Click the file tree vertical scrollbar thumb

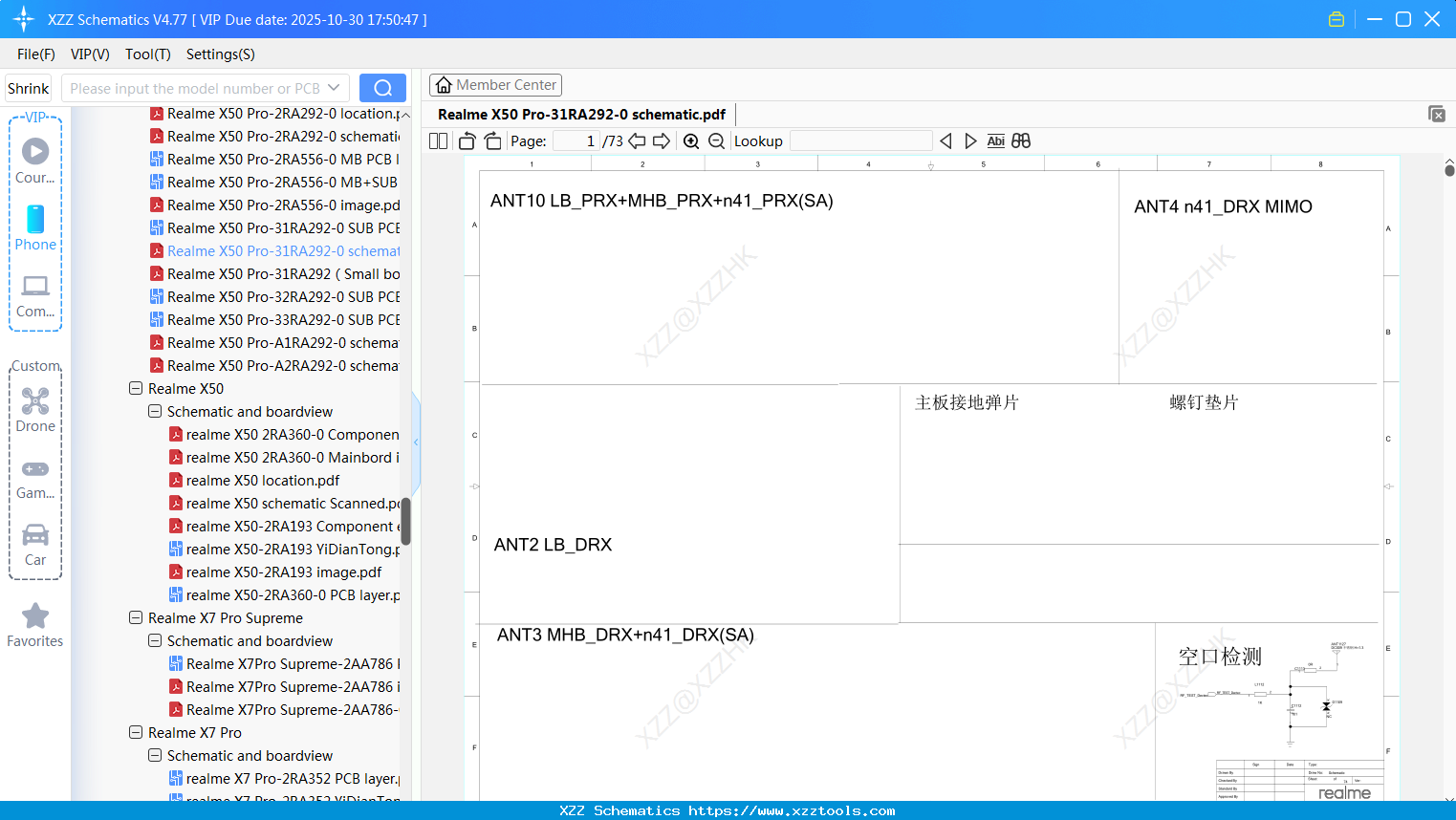[405, 521]
